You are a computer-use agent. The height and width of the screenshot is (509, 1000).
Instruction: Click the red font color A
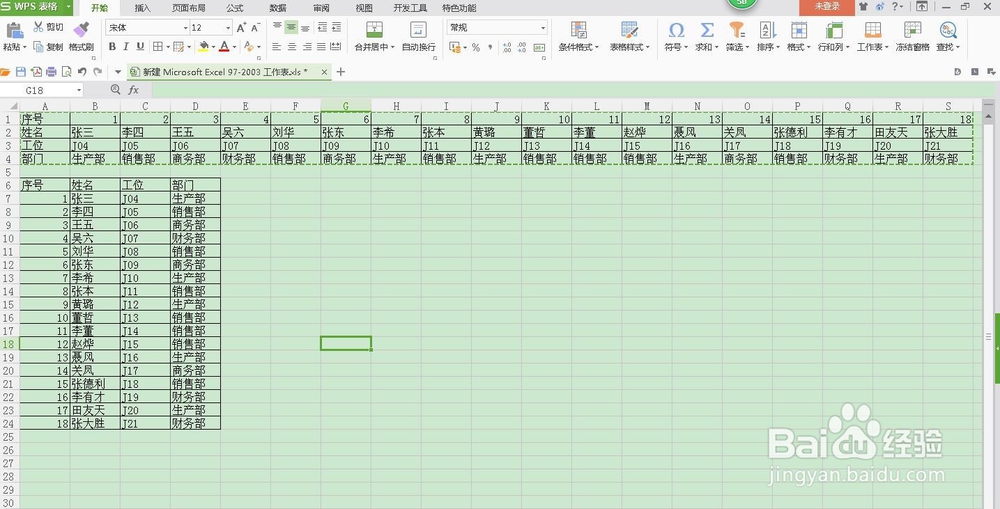click(x=224, y=47)
